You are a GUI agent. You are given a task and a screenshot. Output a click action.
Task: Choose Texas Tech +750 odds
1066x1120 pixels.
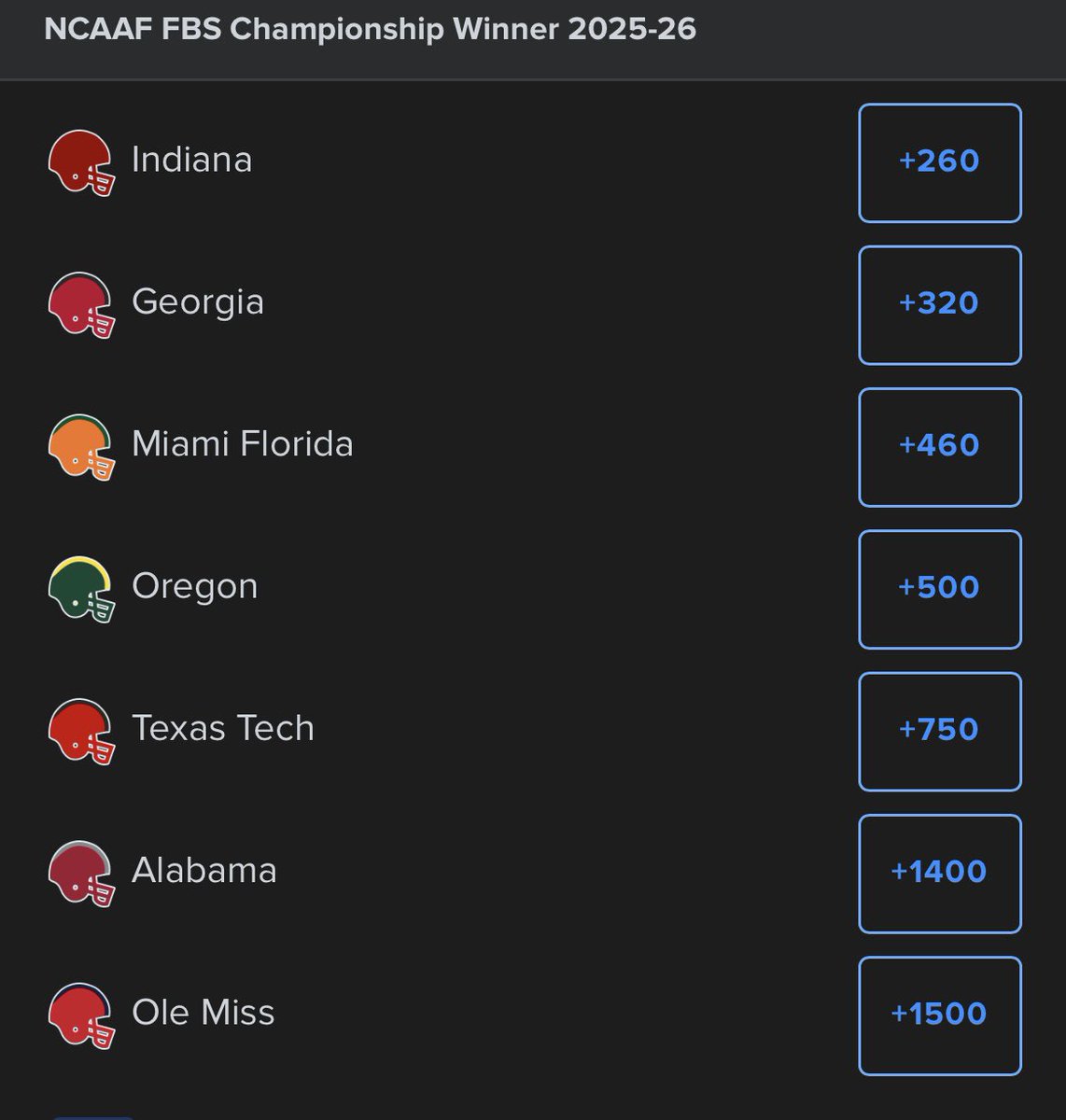point(940,731)
